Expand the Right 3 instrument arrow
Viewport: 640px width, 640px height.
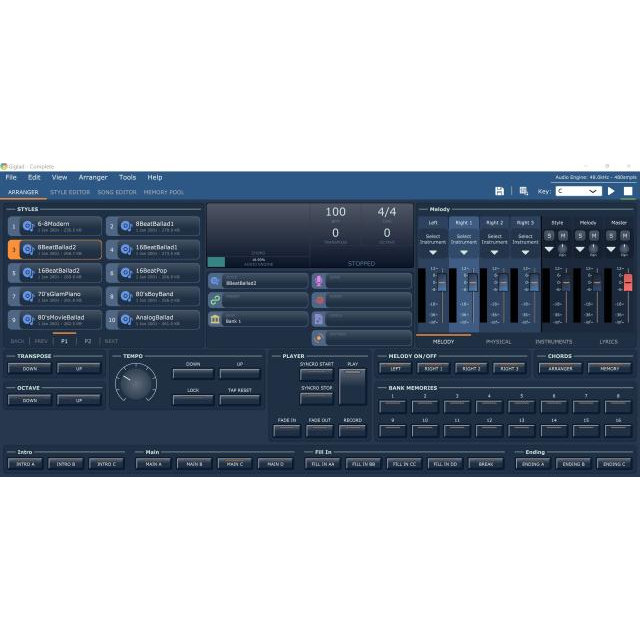pyautogui.click(x=526, y=253)
